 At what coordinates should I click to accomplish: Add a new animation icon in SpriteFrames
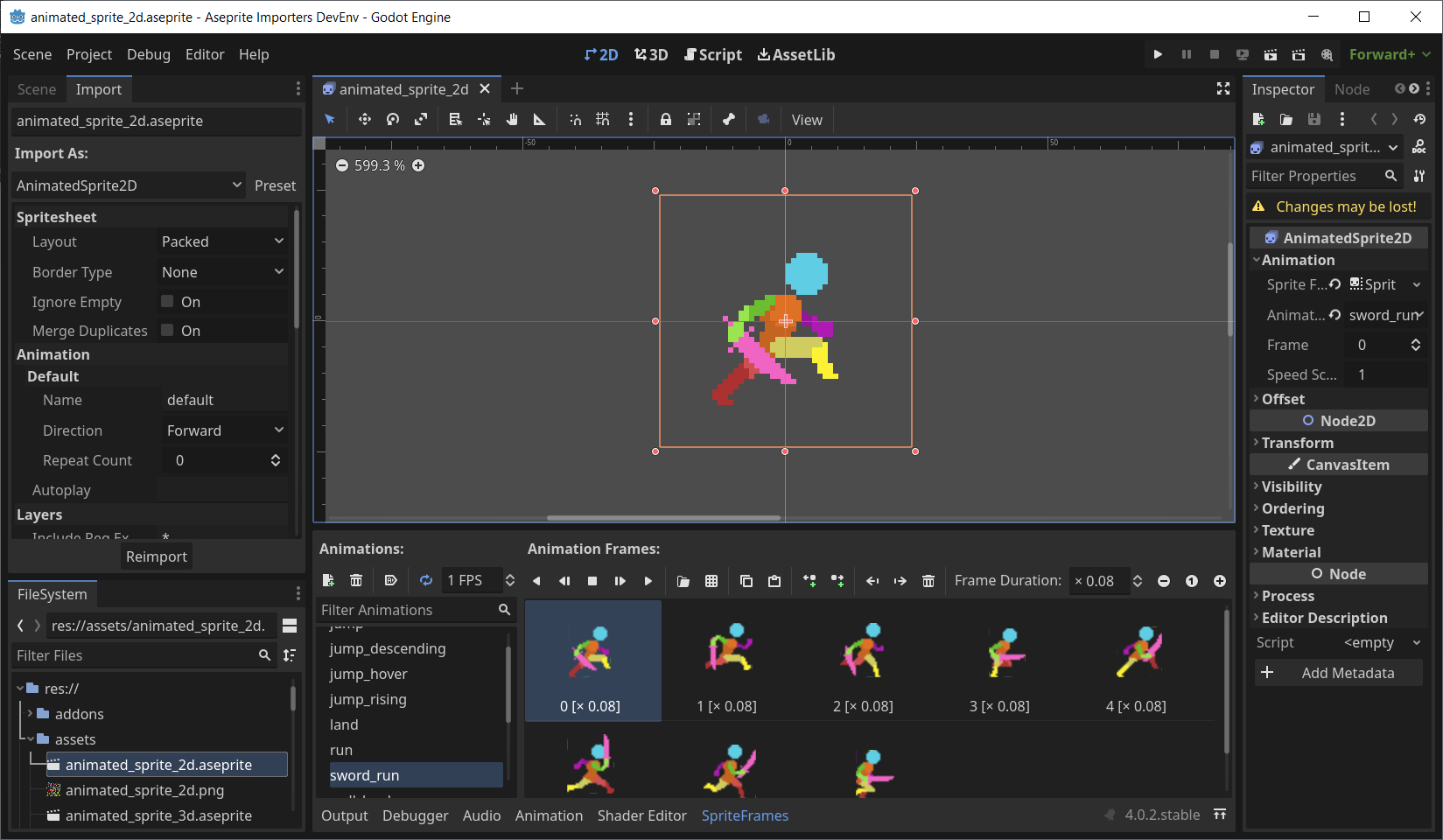click(x=328, y=580)
